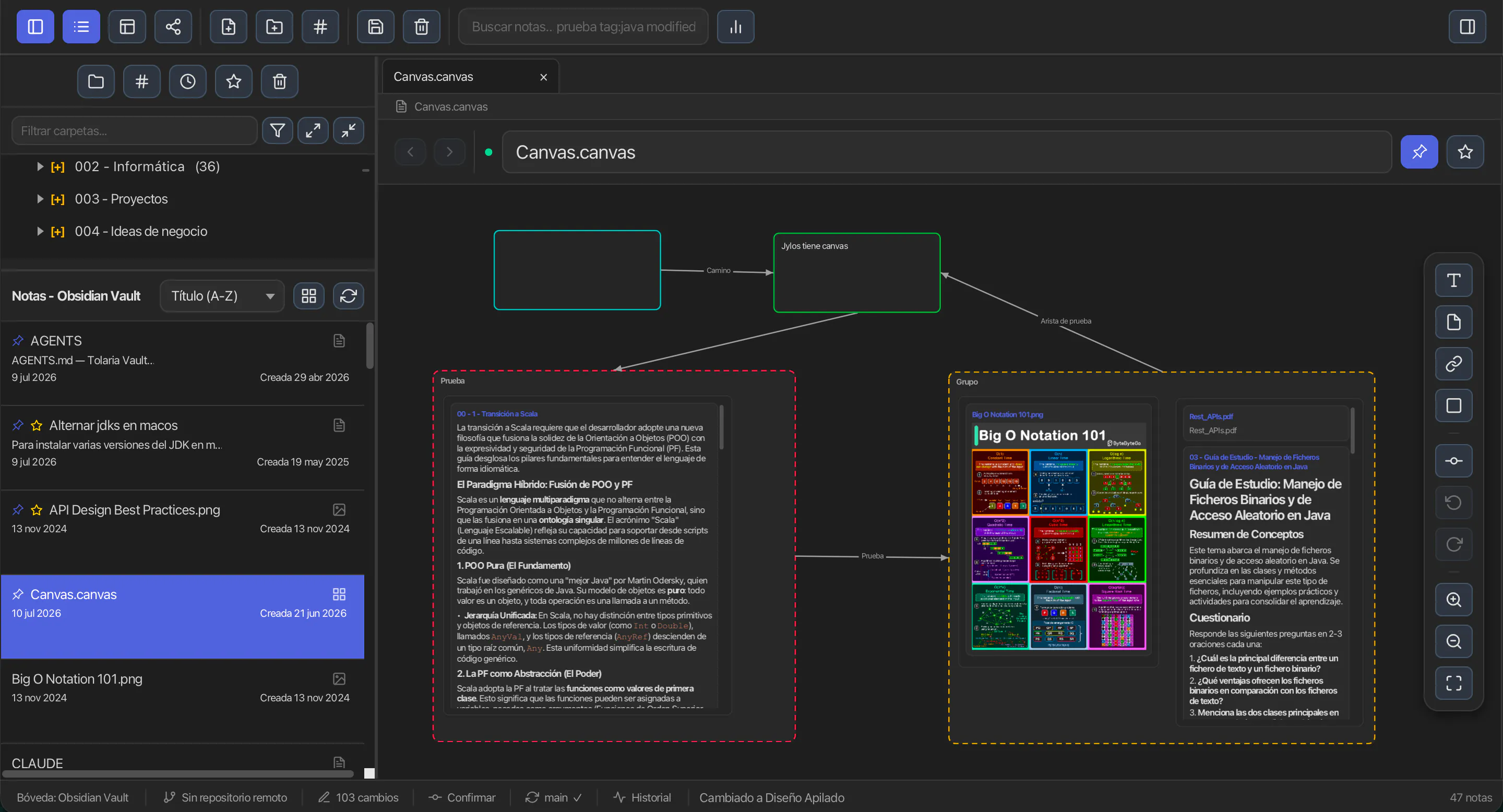Open the hashtag tags icon in top toolbar
This screenshot has height=812, width=1503.
coord(320,27)
